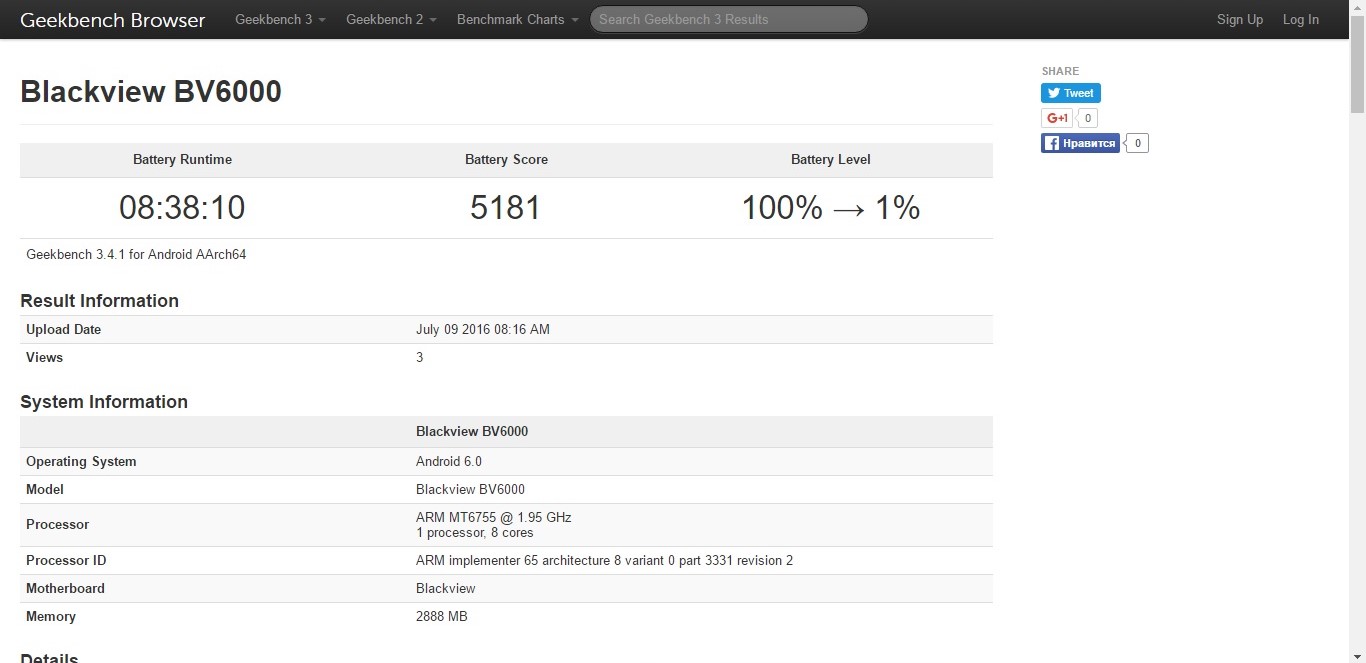This screenshot has height=663, width=1366.
Task: Click the Facebook like count bubble
Action: (x=1137, y=143)
